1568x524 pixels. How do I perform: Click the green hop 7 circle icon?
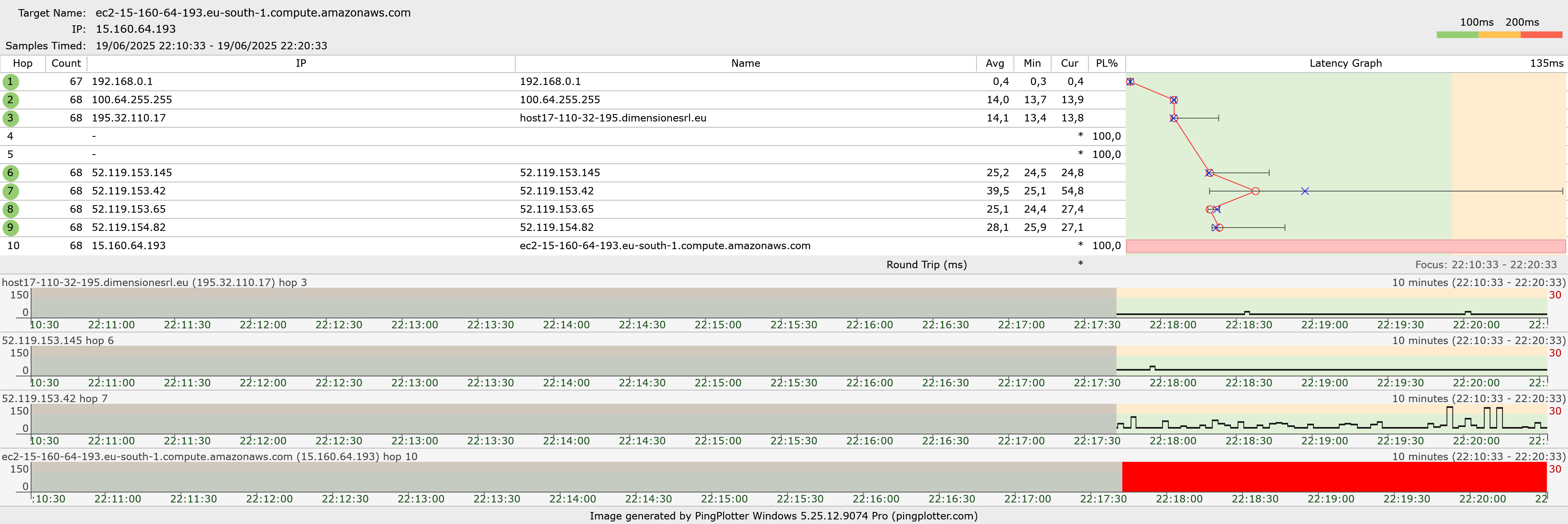10,191
